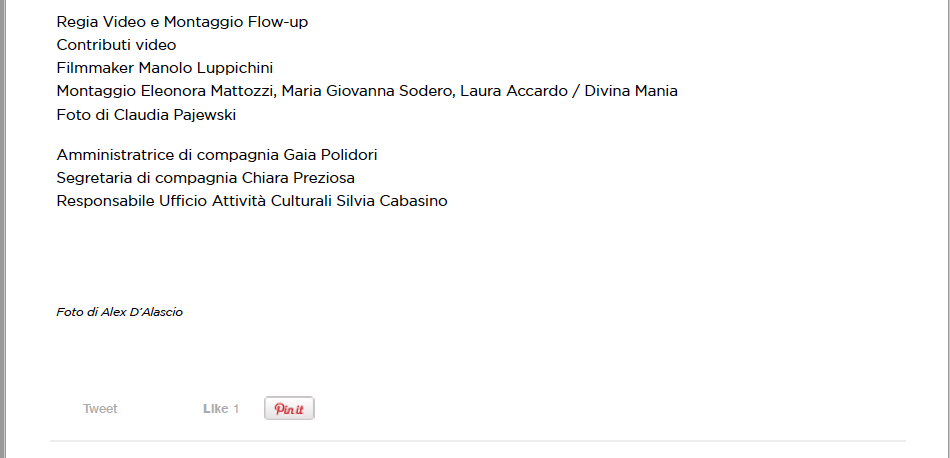Viewport: 950px width, 458px height.
Task: Click 'Responsabile Ufficio Attività Culturali' text
Action: click(x=194, y=201)
